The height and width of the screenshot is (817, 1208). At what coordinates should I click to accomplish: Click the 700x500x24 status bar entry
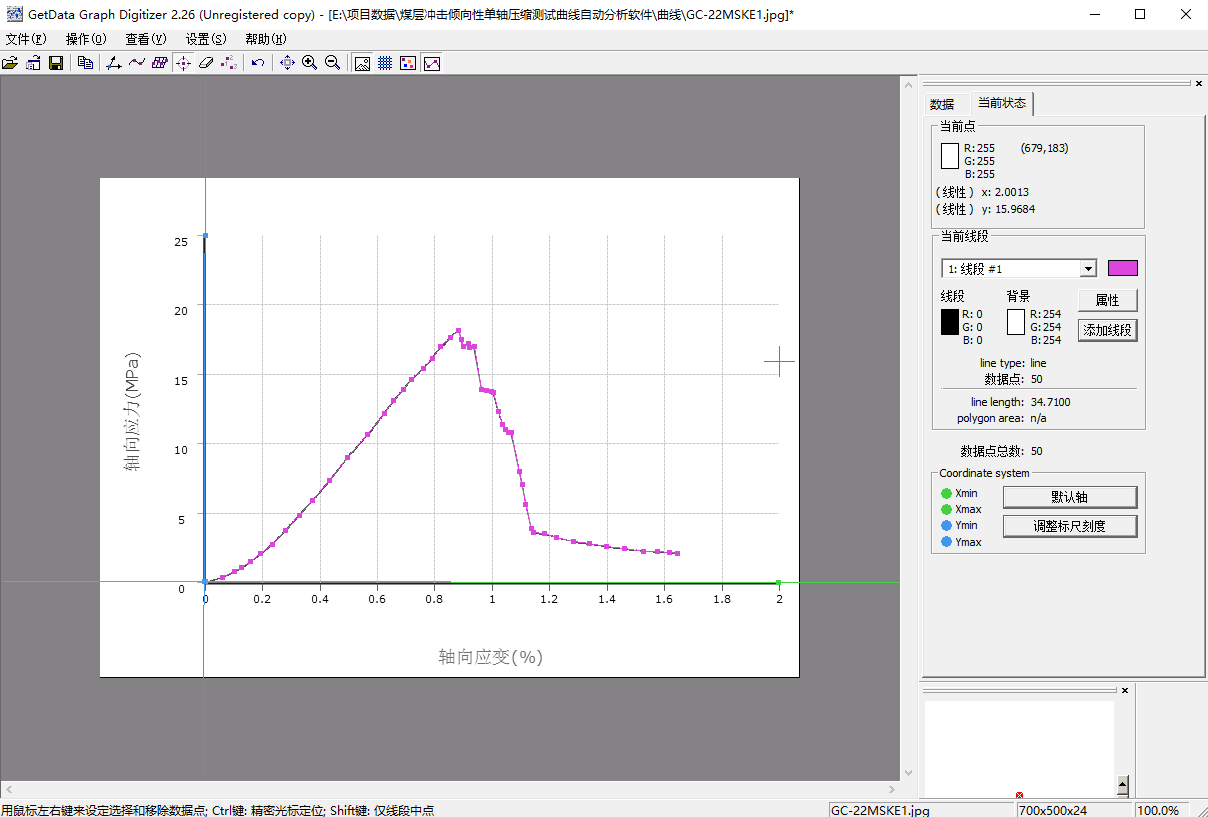(1053, 810)
